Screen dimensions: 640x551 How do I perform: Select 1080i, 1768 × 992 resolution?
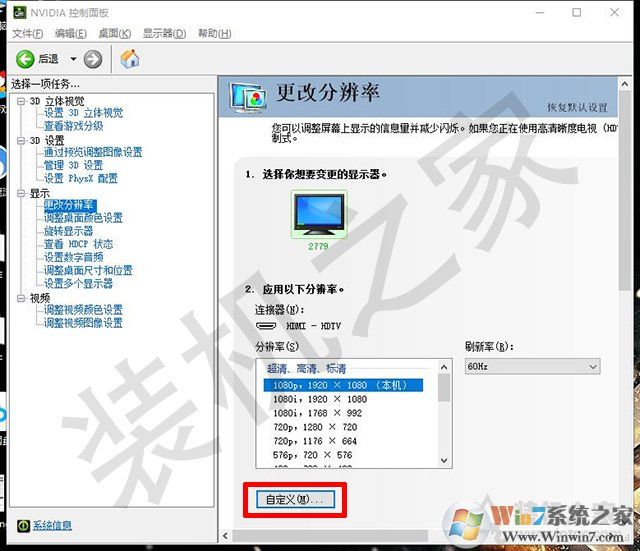pos(318,413)
